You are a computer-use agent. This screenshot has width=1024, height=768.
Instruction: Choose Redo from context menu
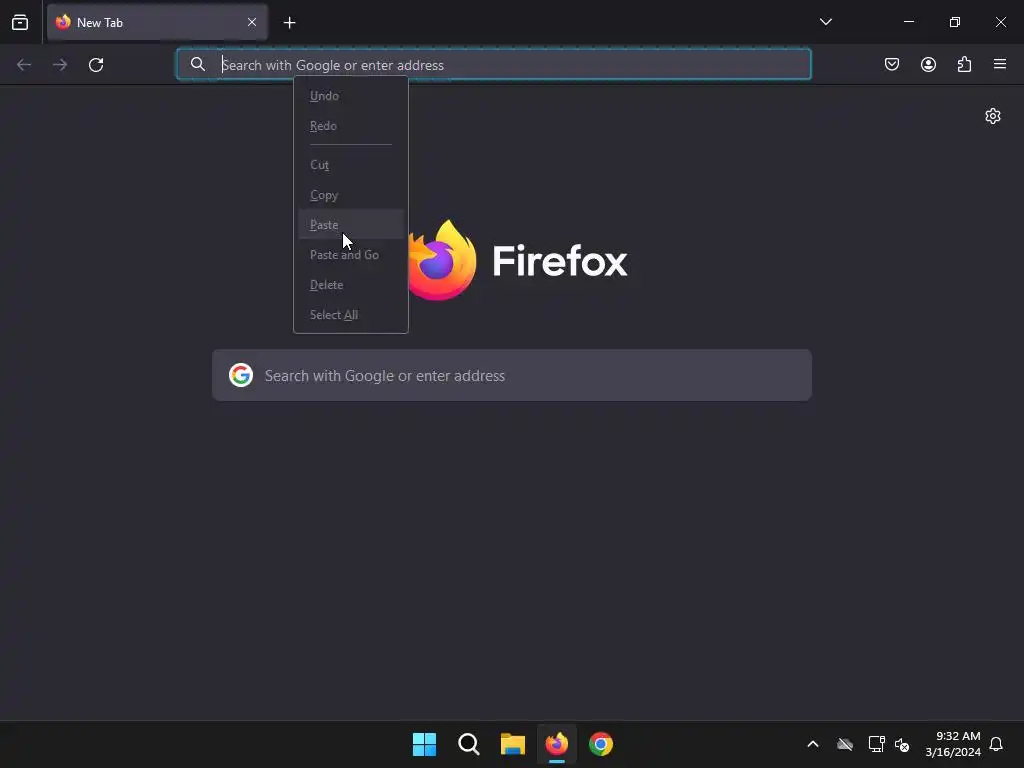(351, 126)
